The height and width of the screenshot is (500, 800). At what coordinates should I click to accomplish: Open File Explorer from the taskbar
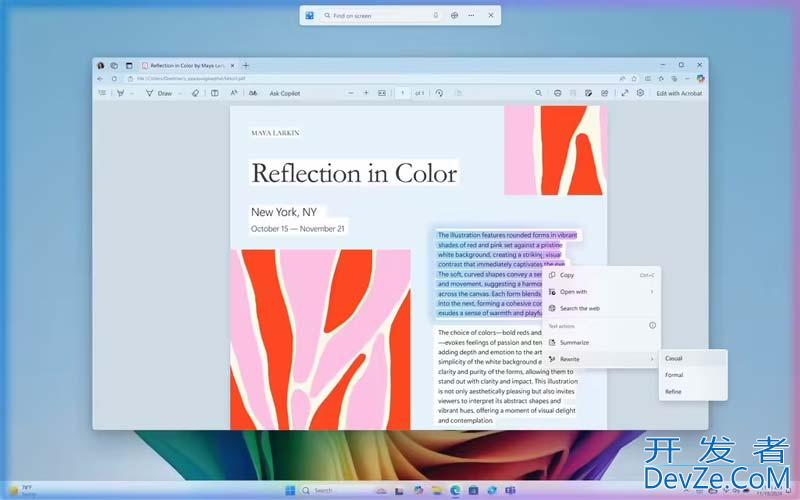pos(437,491)
